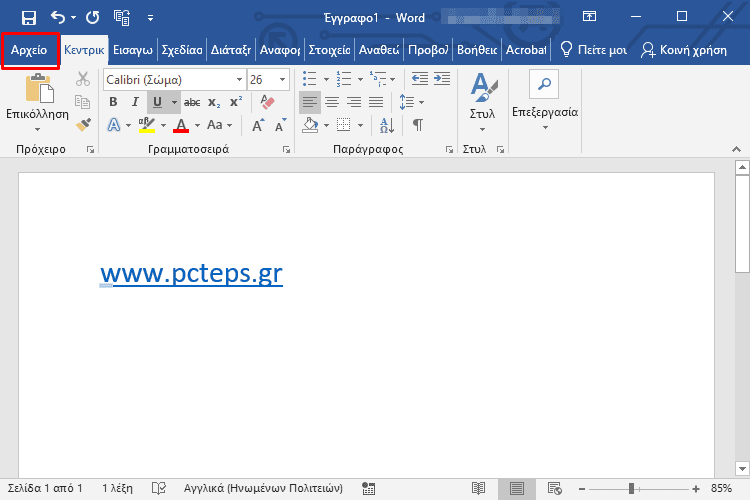Copy selection with the copy icon
The image size is (750, 500).
point(83,102)
